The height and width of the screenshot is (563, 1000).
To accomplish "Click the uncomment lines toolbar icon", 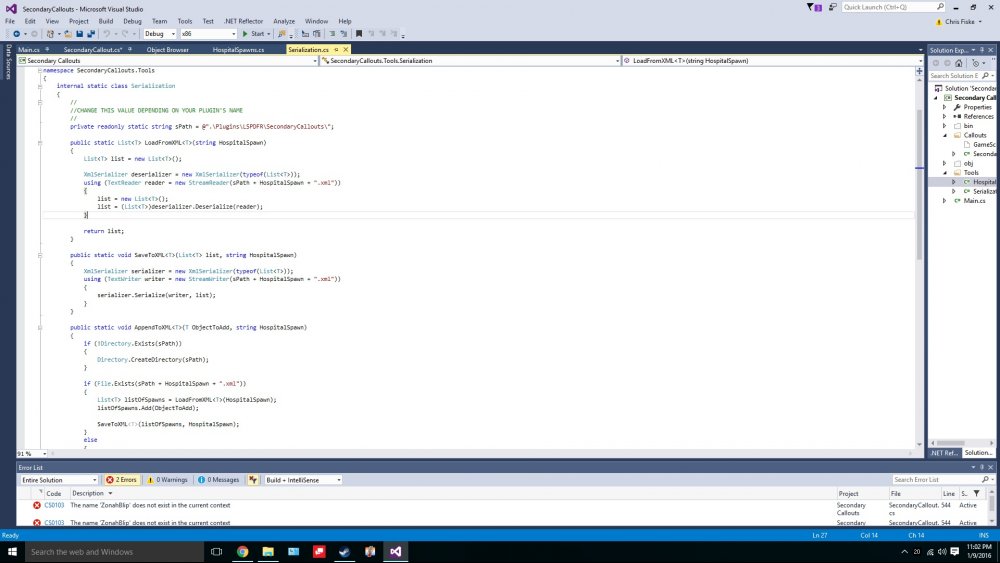I will coord(344,34).
